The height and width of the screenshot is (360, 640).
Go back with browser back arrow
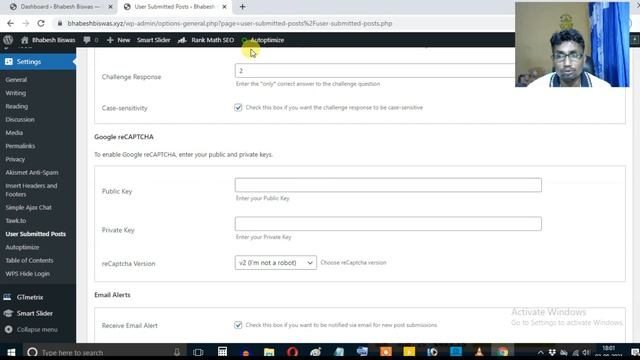(11, 23)
